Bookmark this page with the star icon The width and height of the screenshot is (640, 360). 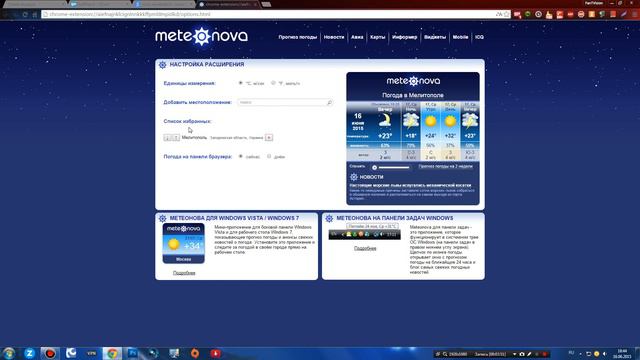click(x=507, y=14)
